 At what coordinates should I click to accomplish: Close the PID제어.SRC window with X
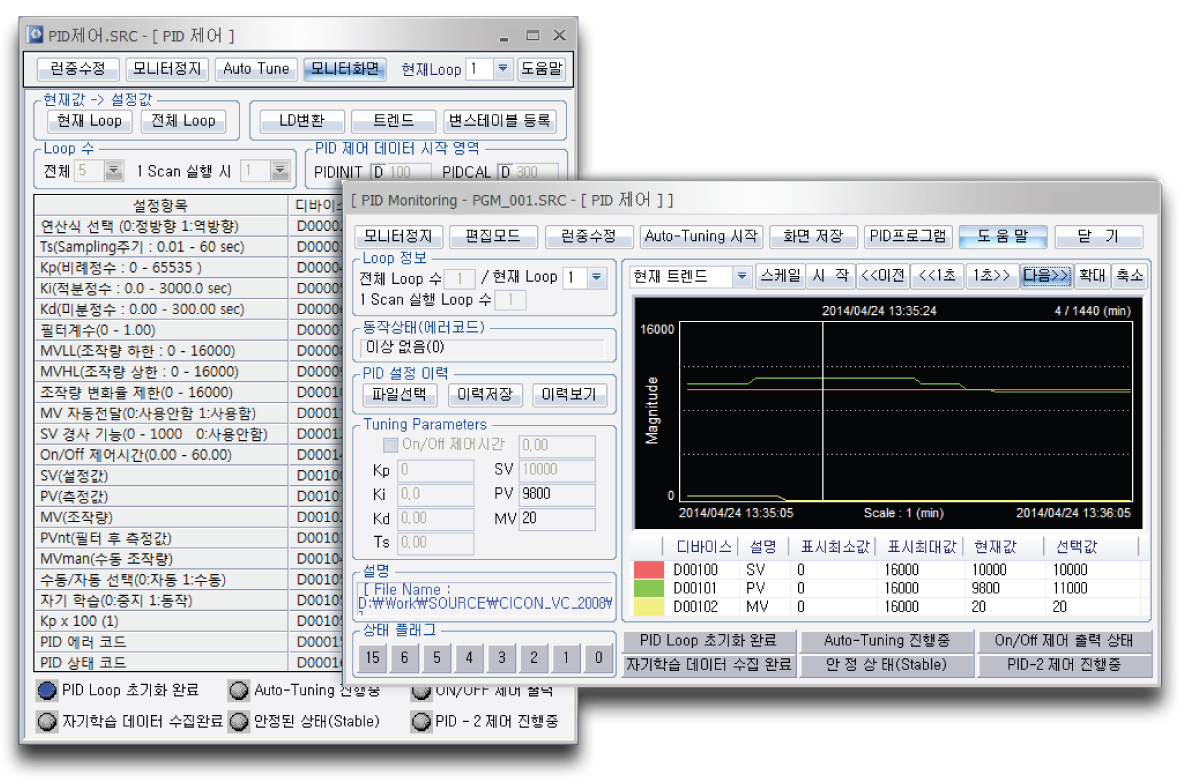(559, 36)
